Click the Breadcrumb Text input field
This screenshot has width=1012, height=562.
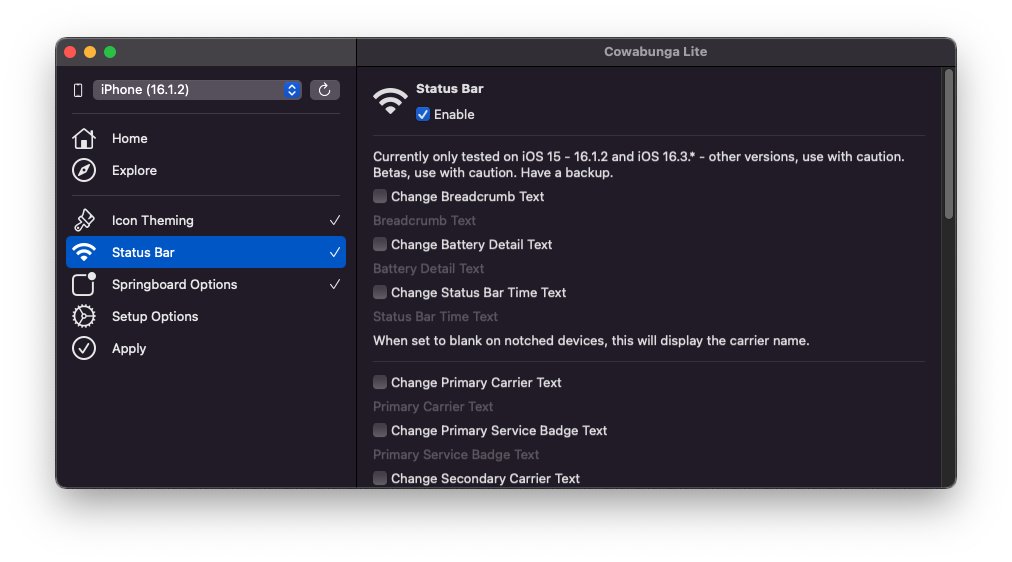click(x=649, y=221)
